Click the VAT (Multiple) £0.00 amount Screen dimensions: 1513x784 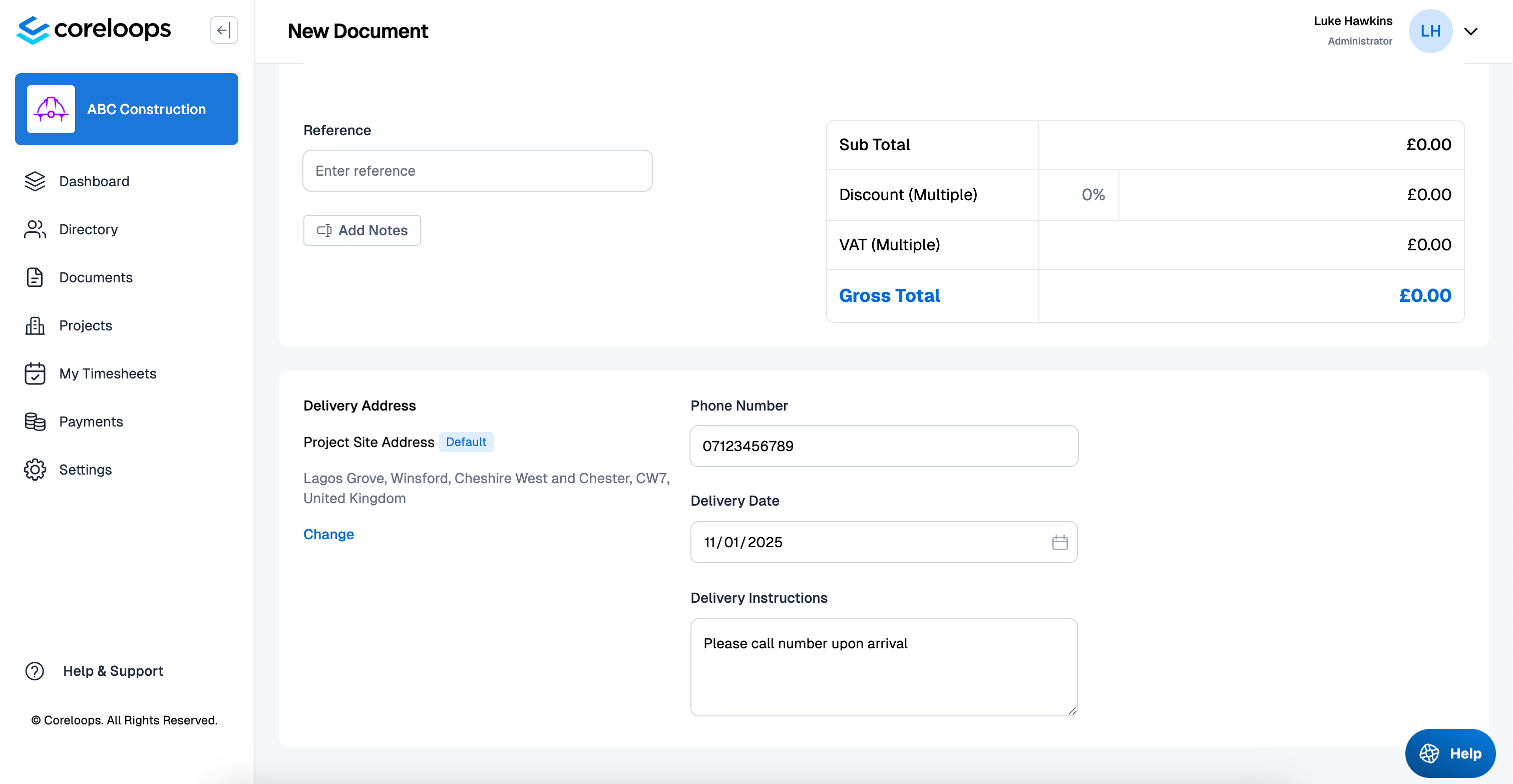tap(1429, 245)
